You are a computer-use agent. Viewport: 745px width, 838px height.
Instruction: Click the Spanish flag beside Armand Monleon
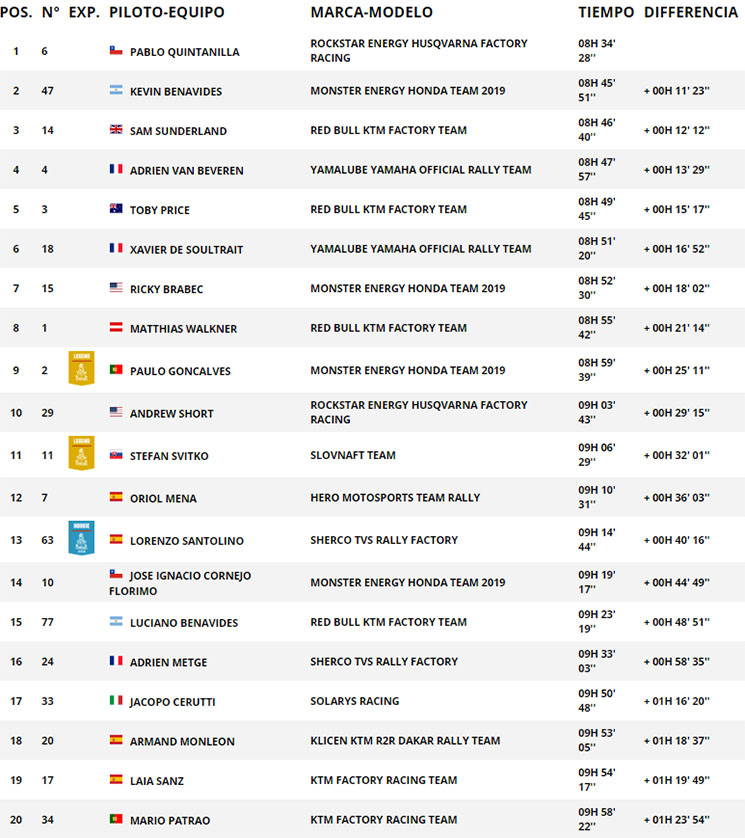coord(116,740)
